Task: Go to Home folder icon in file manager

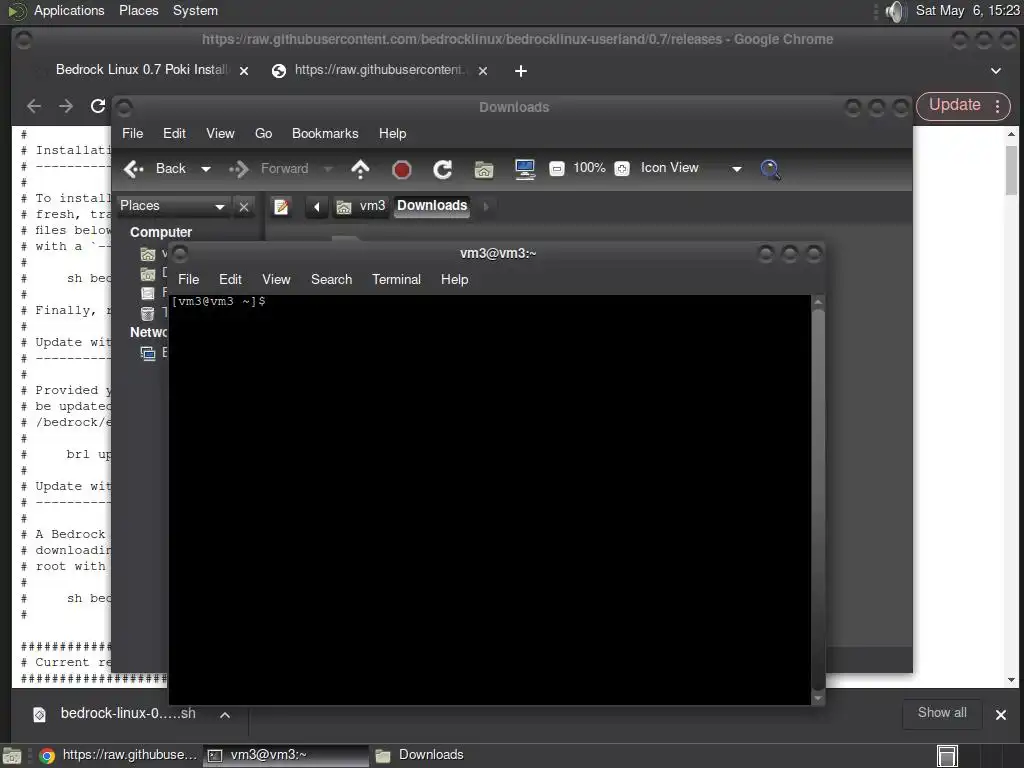Action: [483, 170]
